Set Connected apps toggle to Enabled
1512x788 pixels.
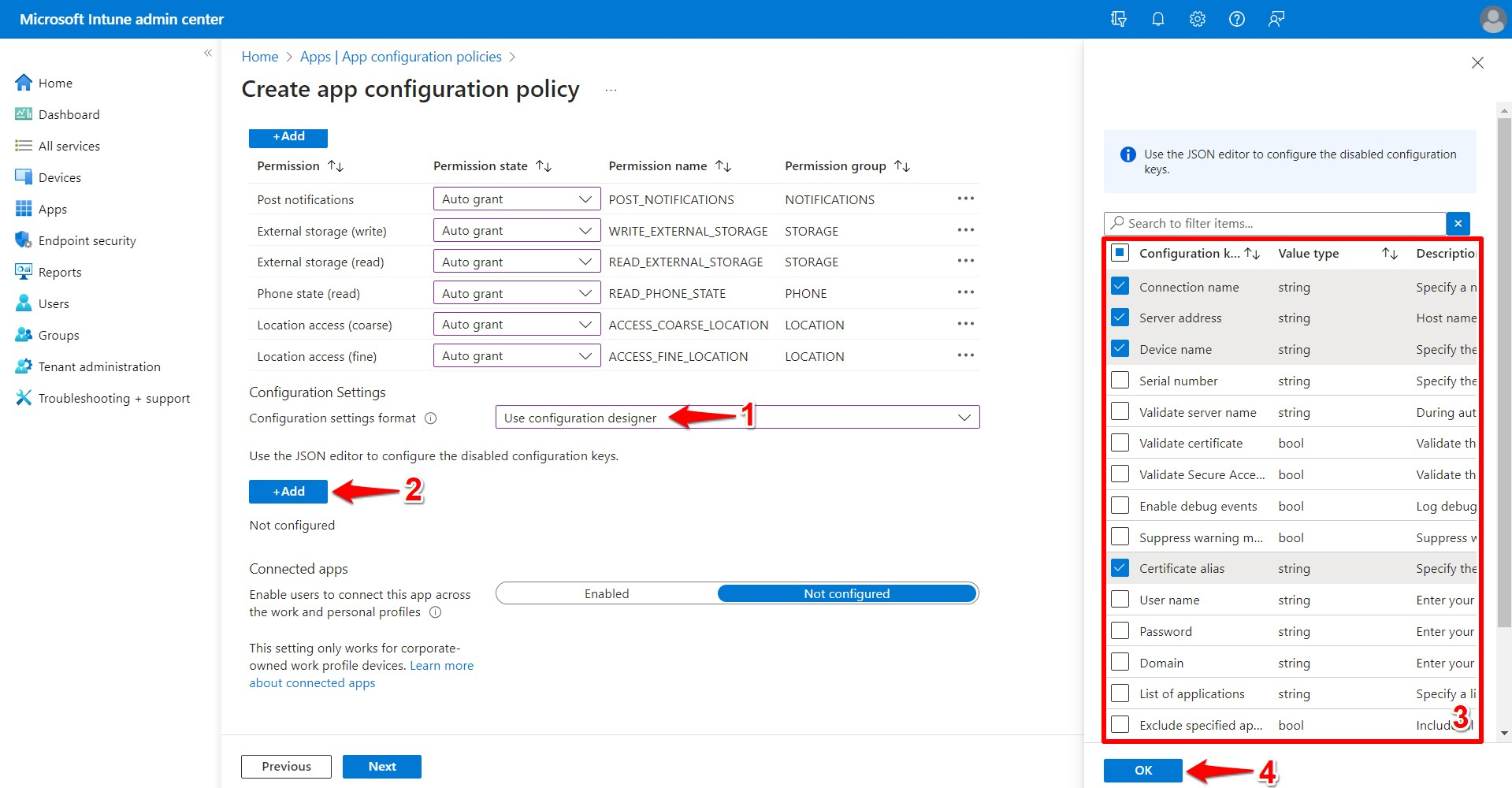(606, 593)
